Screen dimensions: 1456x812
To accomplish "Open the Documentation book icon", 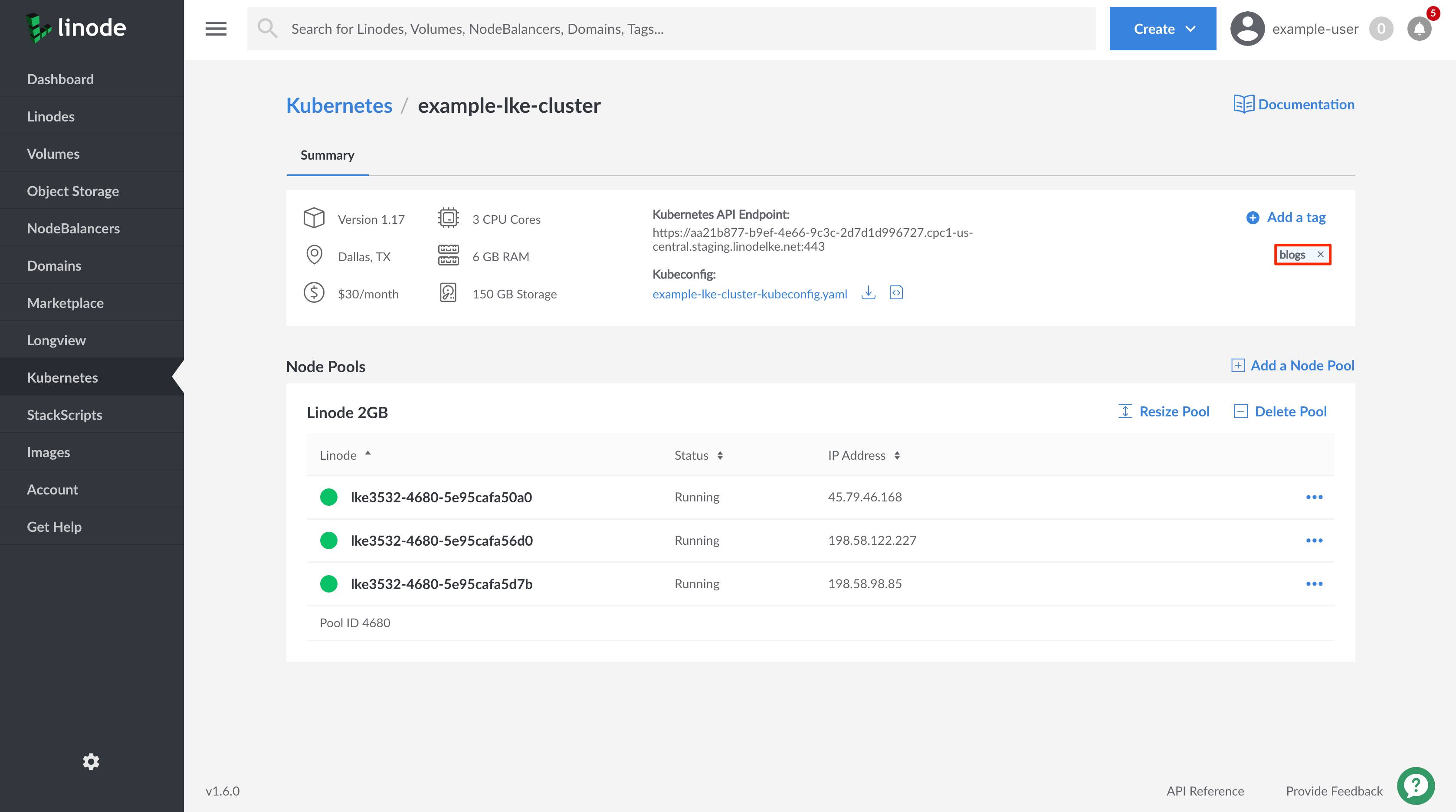I will [x=1244, y=104].
